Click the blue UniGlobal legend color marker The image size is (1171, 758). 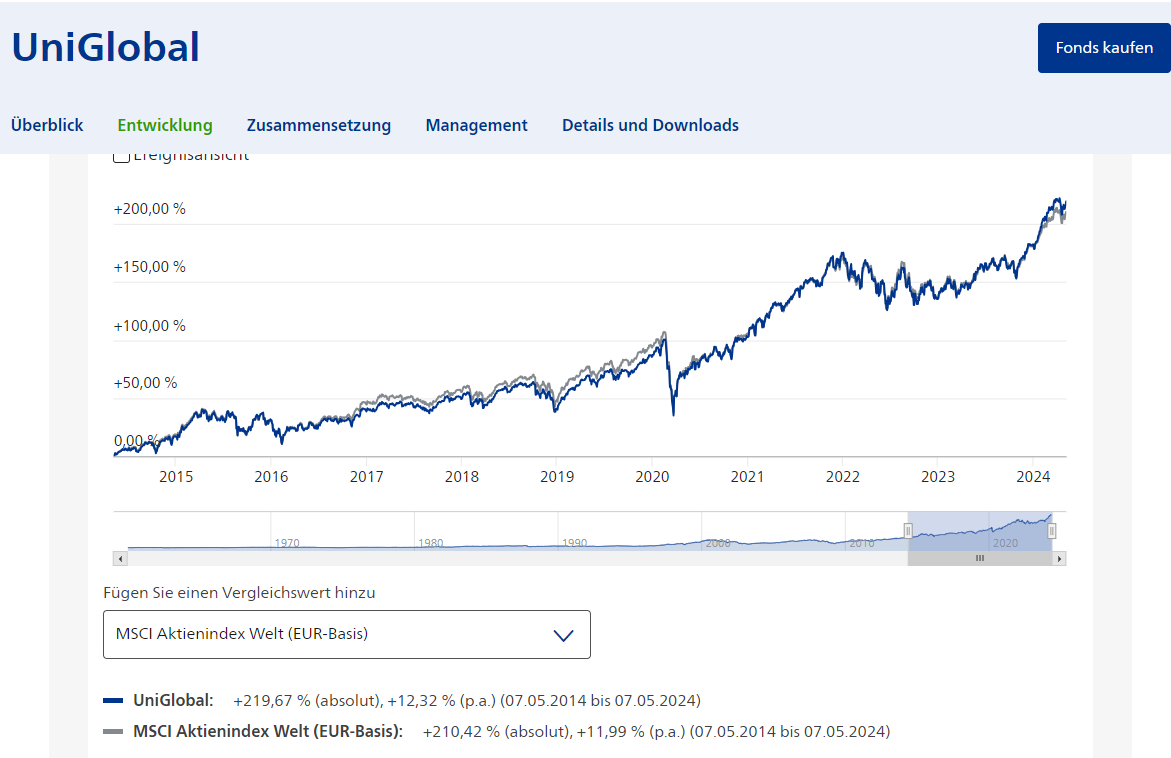113,700
